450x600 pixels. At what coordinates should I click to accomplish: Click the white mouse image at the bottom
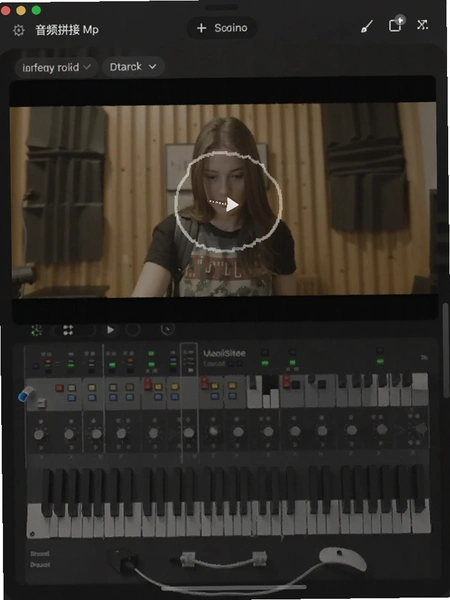pos(342,559)
